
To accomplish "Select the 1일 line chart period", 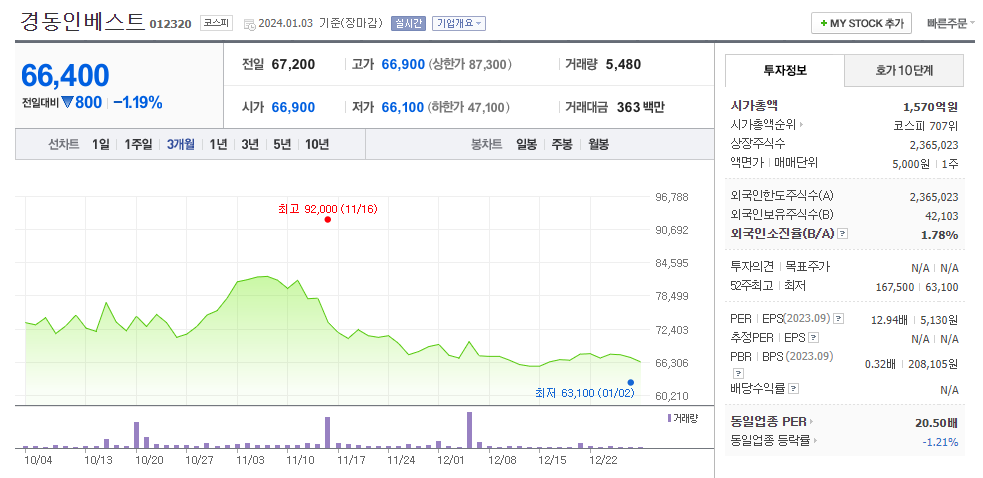I will point(100,144).
